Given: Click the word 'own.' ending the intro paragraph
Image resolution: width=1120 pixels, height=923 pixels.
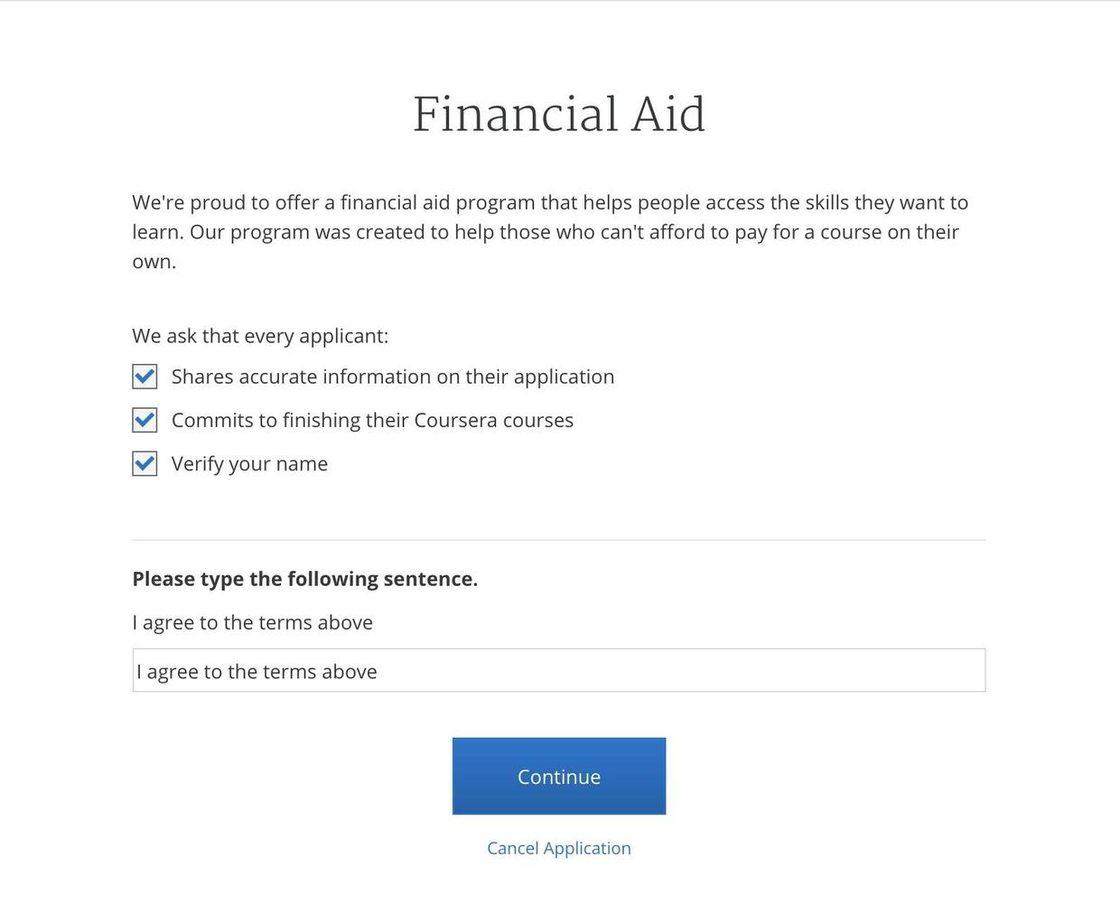Looking at the screenshot, I should click(x=154, y=261).
